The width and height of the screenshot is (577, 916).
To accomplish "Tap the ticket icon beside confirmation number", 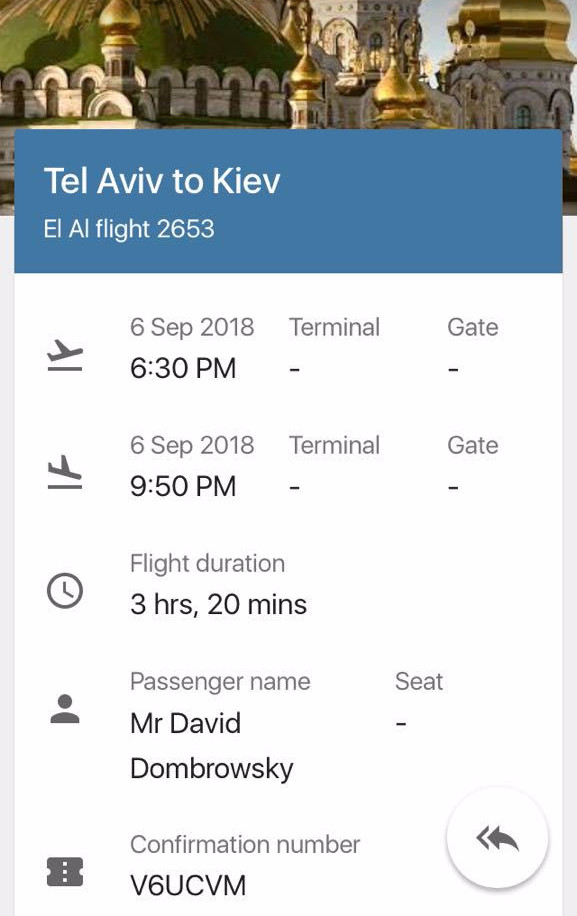I will [65, 872].
